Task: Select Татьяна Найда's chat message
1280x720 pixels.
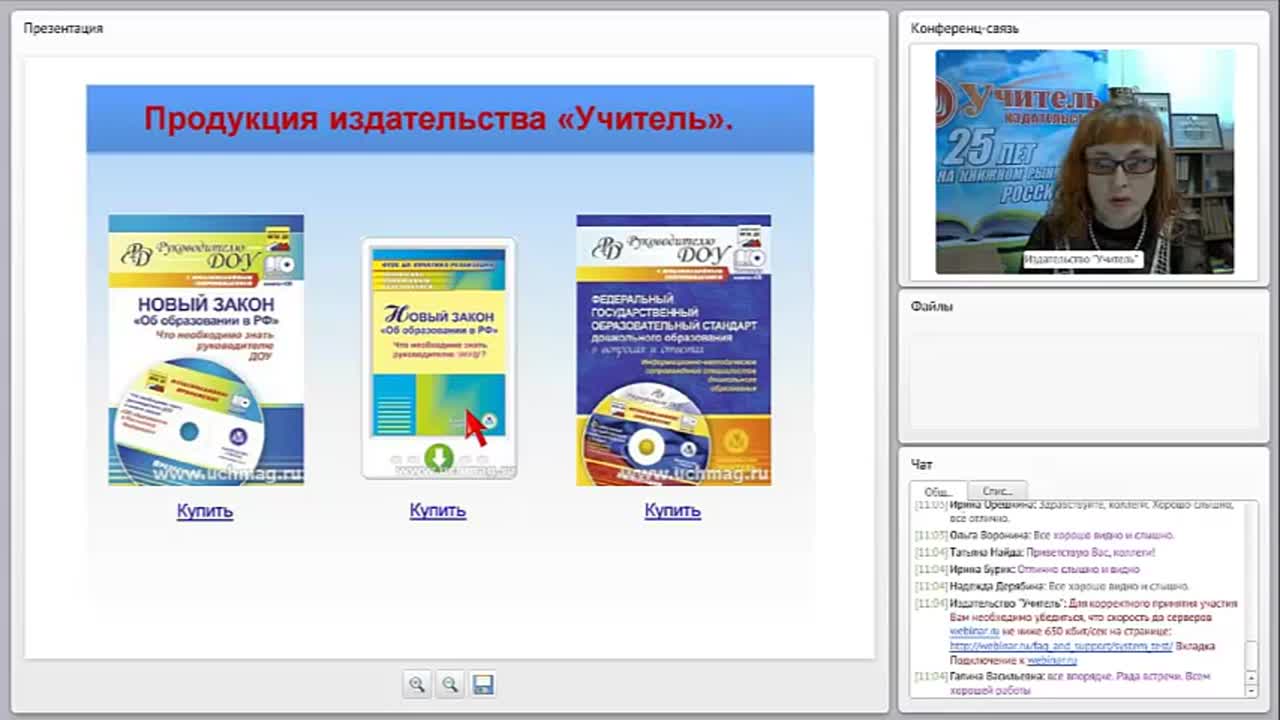Action: pyautogui.click(x=1035, y=552)
